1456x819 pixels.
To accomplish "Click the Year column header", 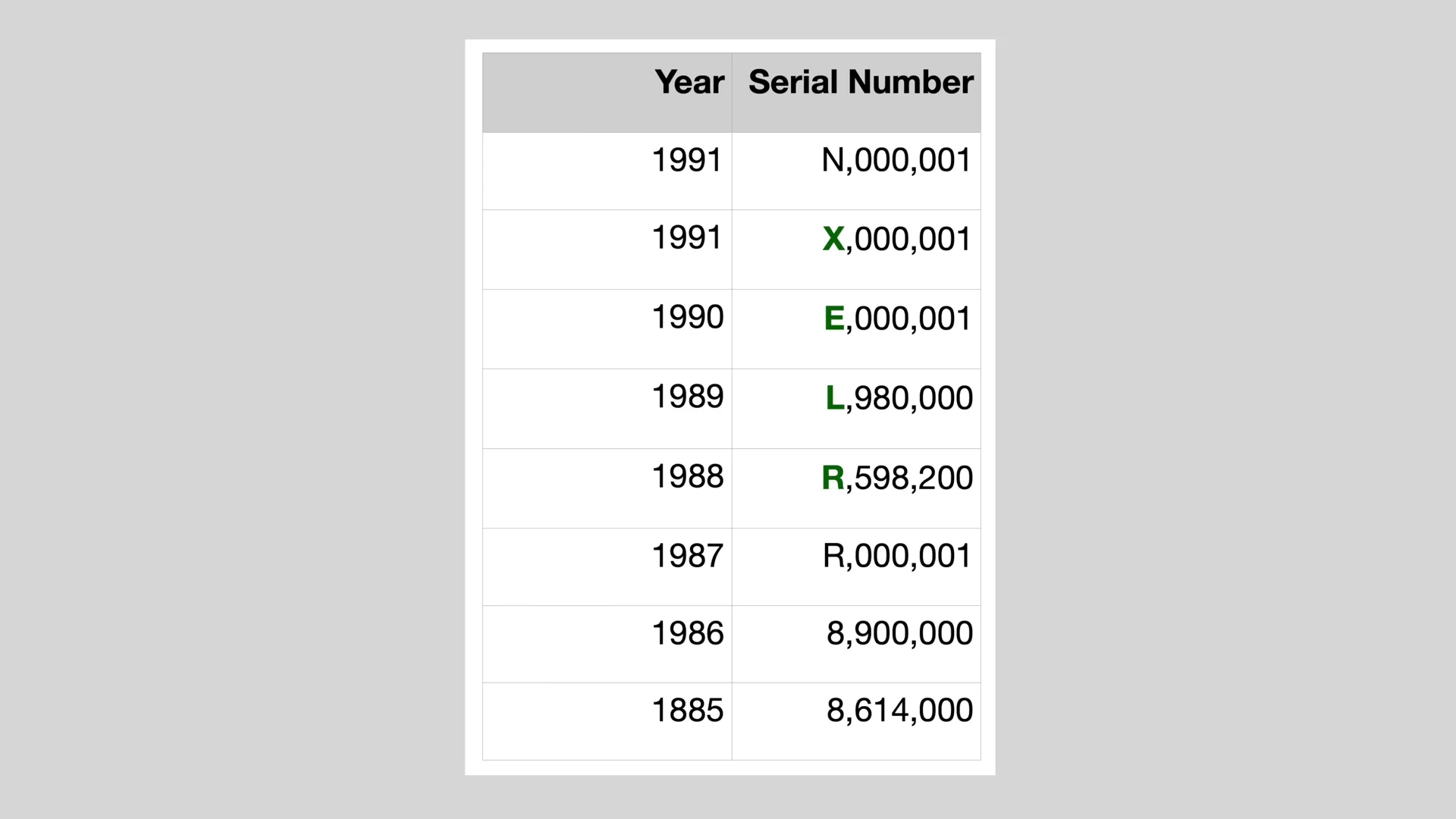I will coord(607,93).
